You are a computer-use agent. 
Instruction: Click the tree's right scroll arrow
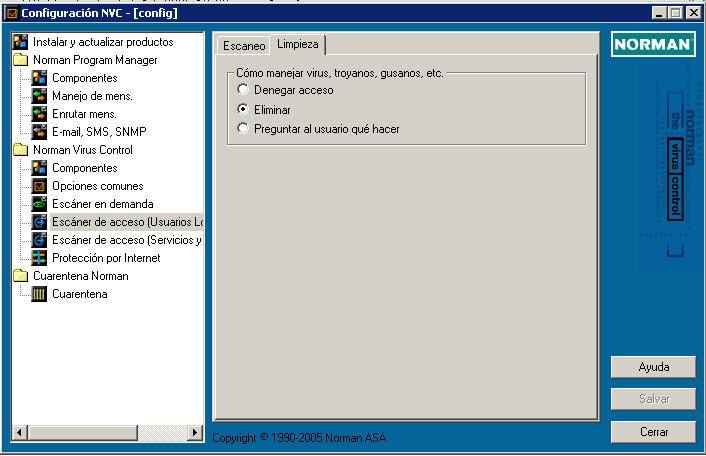(x=195, y=433)
